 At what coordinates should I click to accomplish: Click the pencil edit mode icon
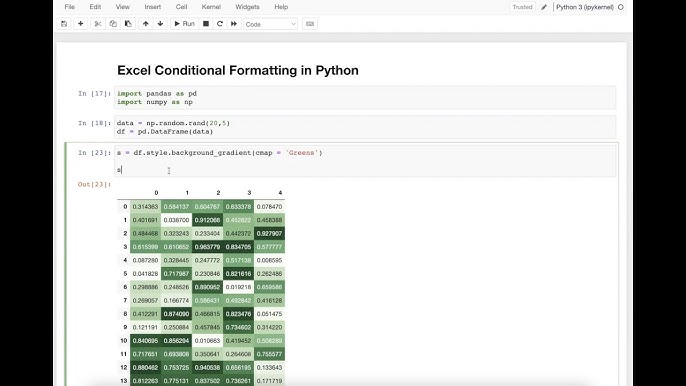click(544, 7)
